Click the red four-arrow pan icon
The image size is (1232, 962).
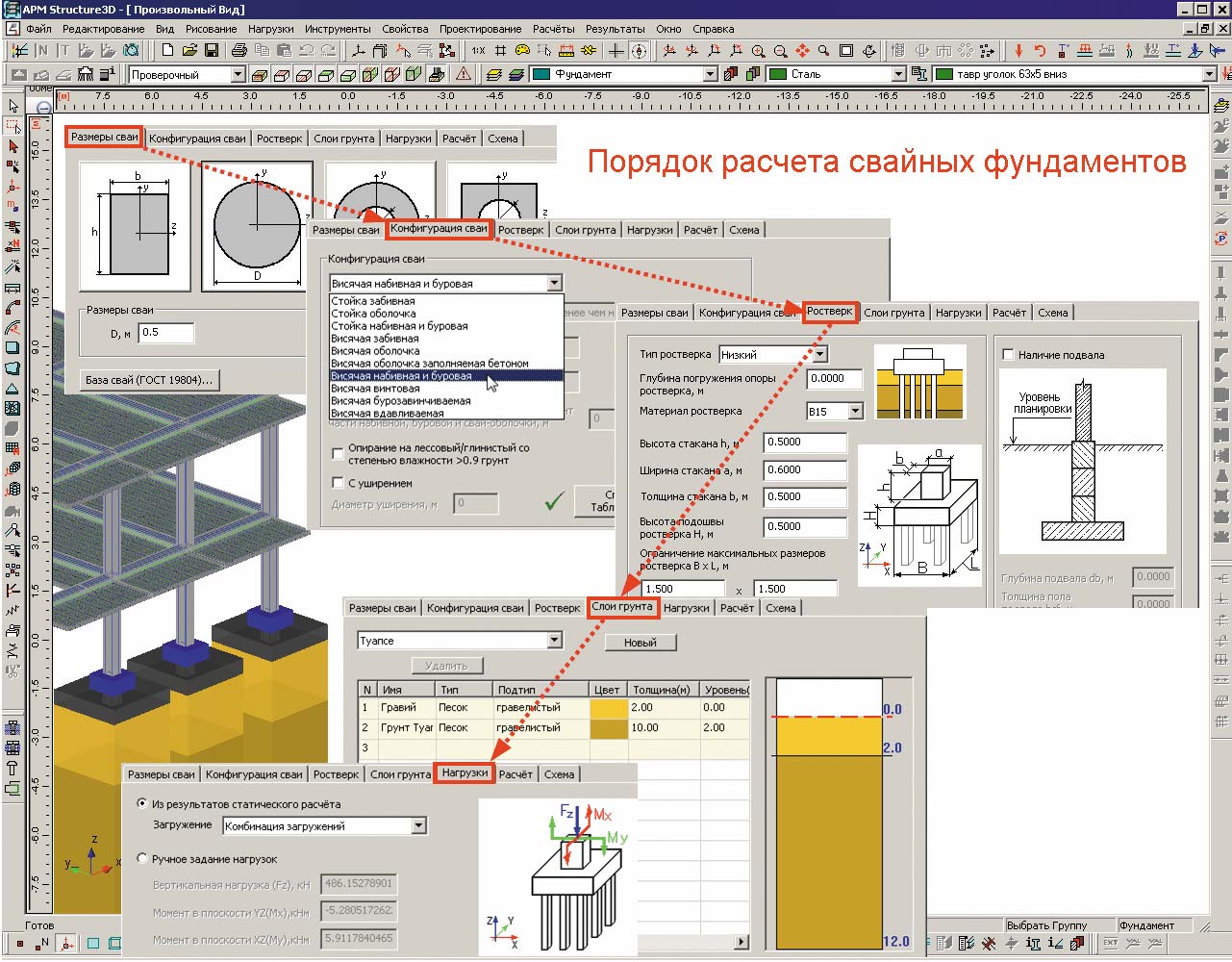(x=802, y=51)
